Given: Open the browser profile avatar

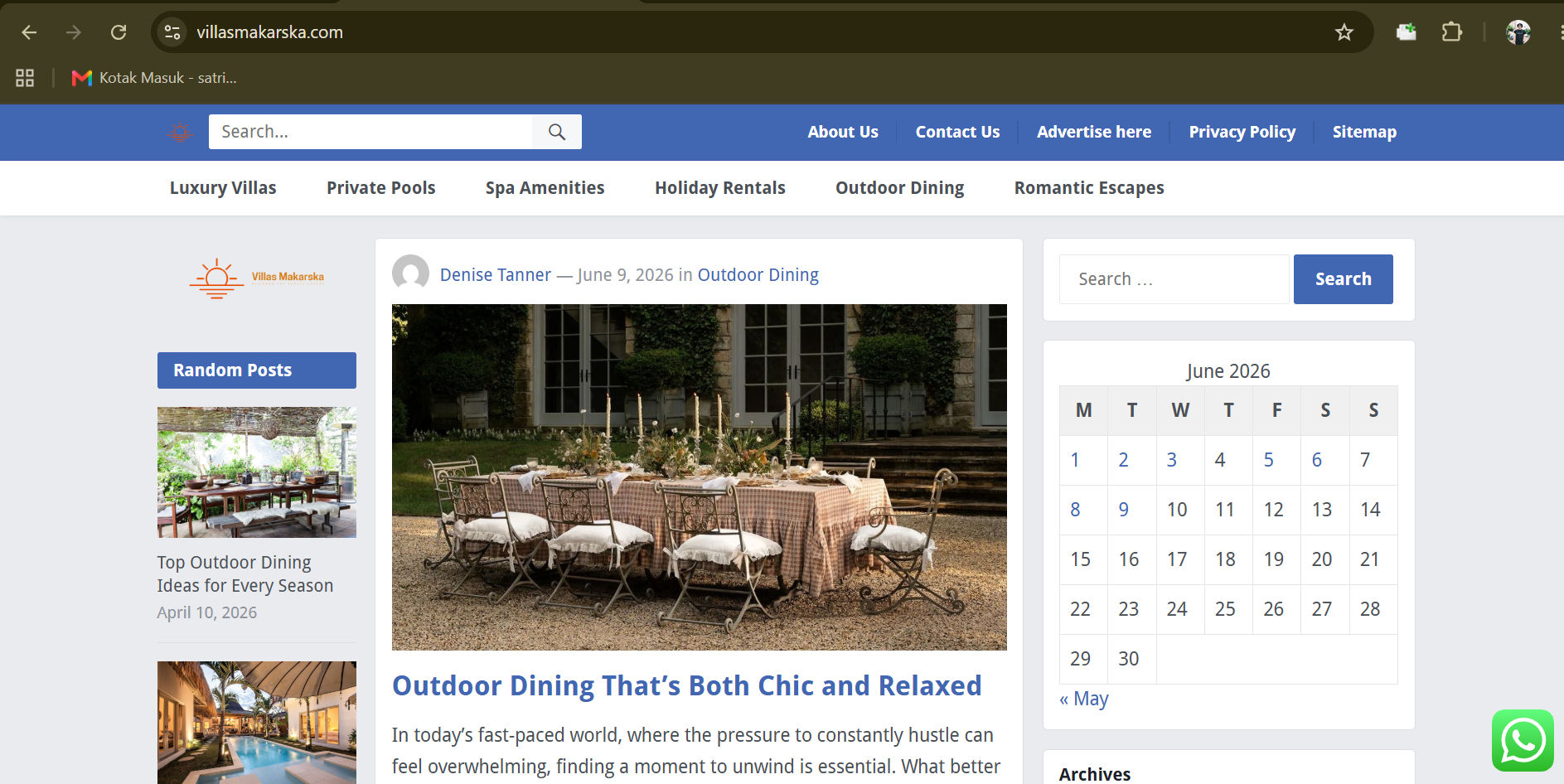Looking at the screenshot, I should [x=1518, y=32].
